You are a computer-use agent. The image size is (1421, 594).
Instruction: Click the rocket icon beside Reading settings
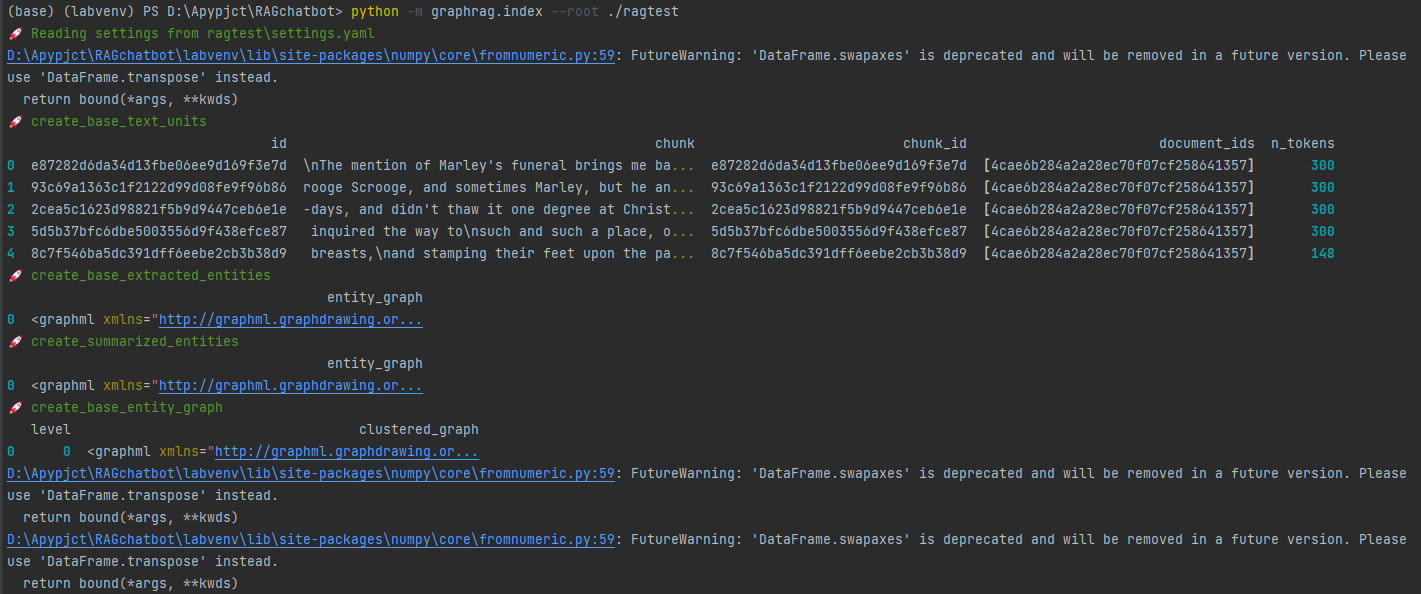click(15, 34)
